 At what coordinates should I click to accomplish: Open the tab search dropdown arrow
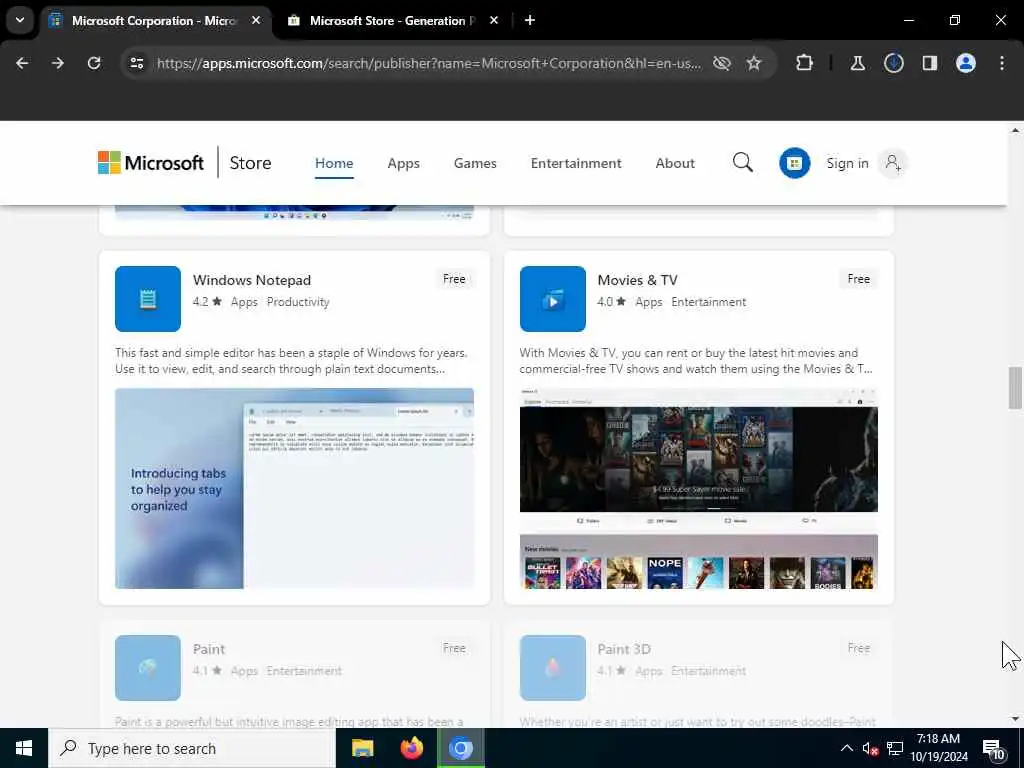pos(20,20)
